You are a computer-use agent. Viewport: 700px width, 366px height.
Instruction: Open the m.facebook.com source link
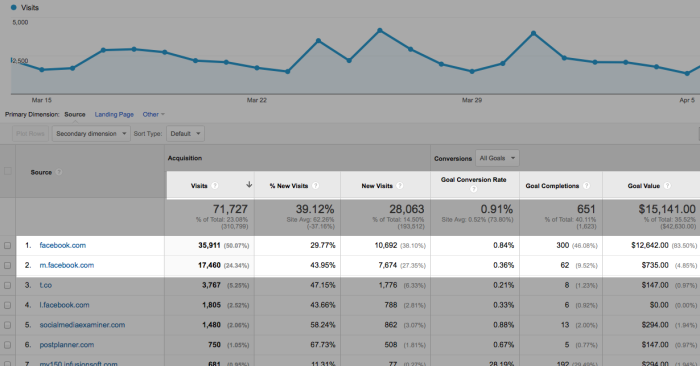[67, 265]
